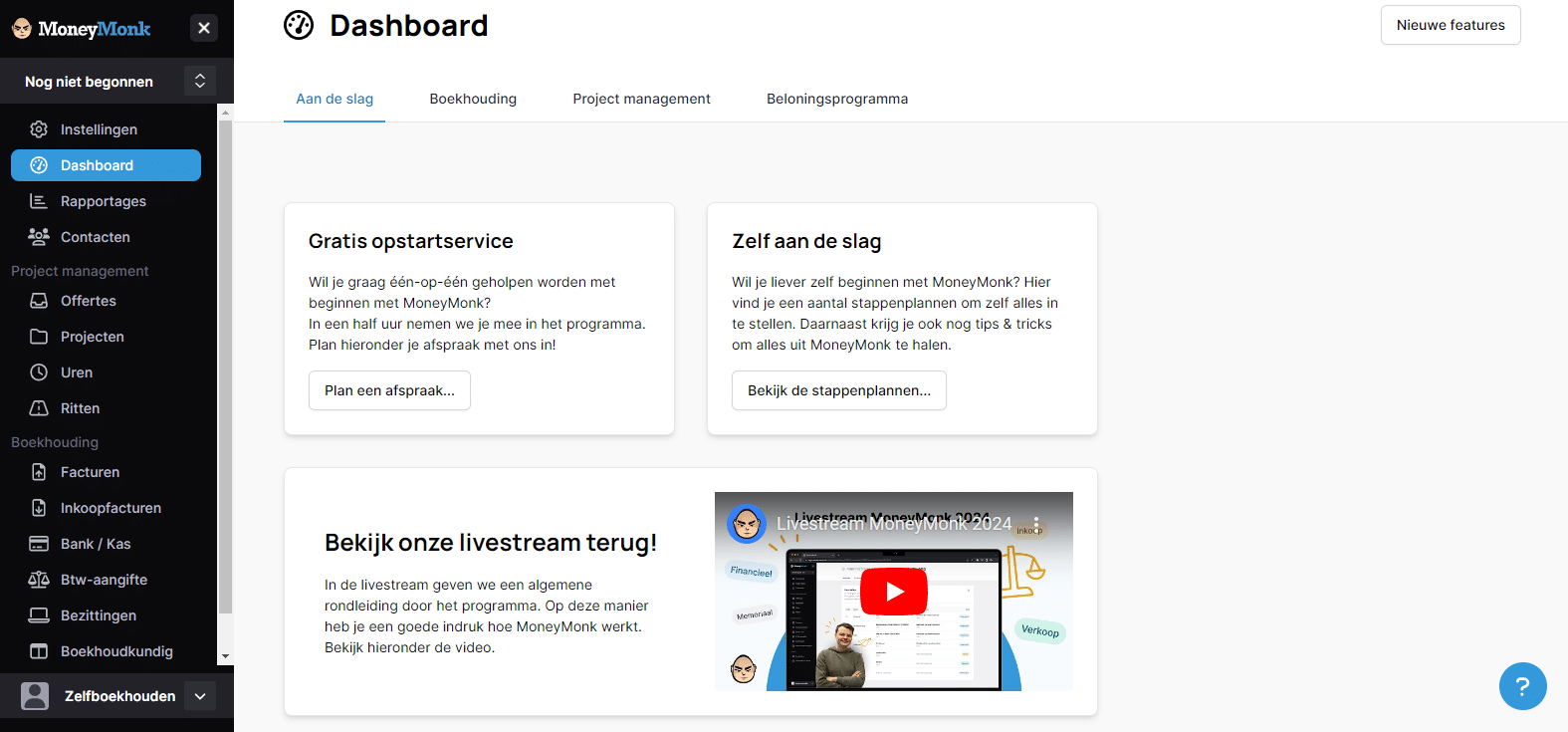Go to Bank / Kas
The width and height of the screenshot is (1568, 732).
(106, 544)
